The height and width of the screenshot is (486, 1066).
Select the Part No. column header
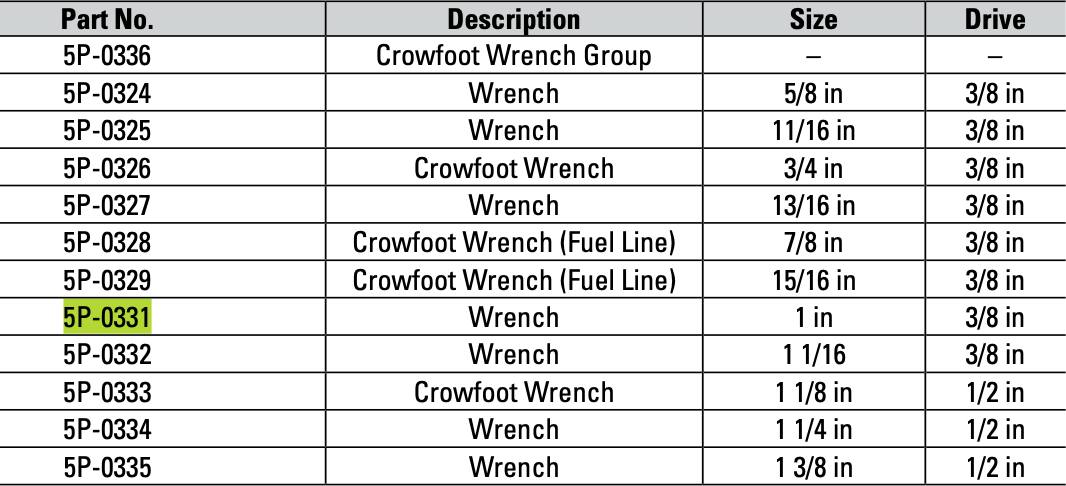pyautogui.click(x=107, y=19)
